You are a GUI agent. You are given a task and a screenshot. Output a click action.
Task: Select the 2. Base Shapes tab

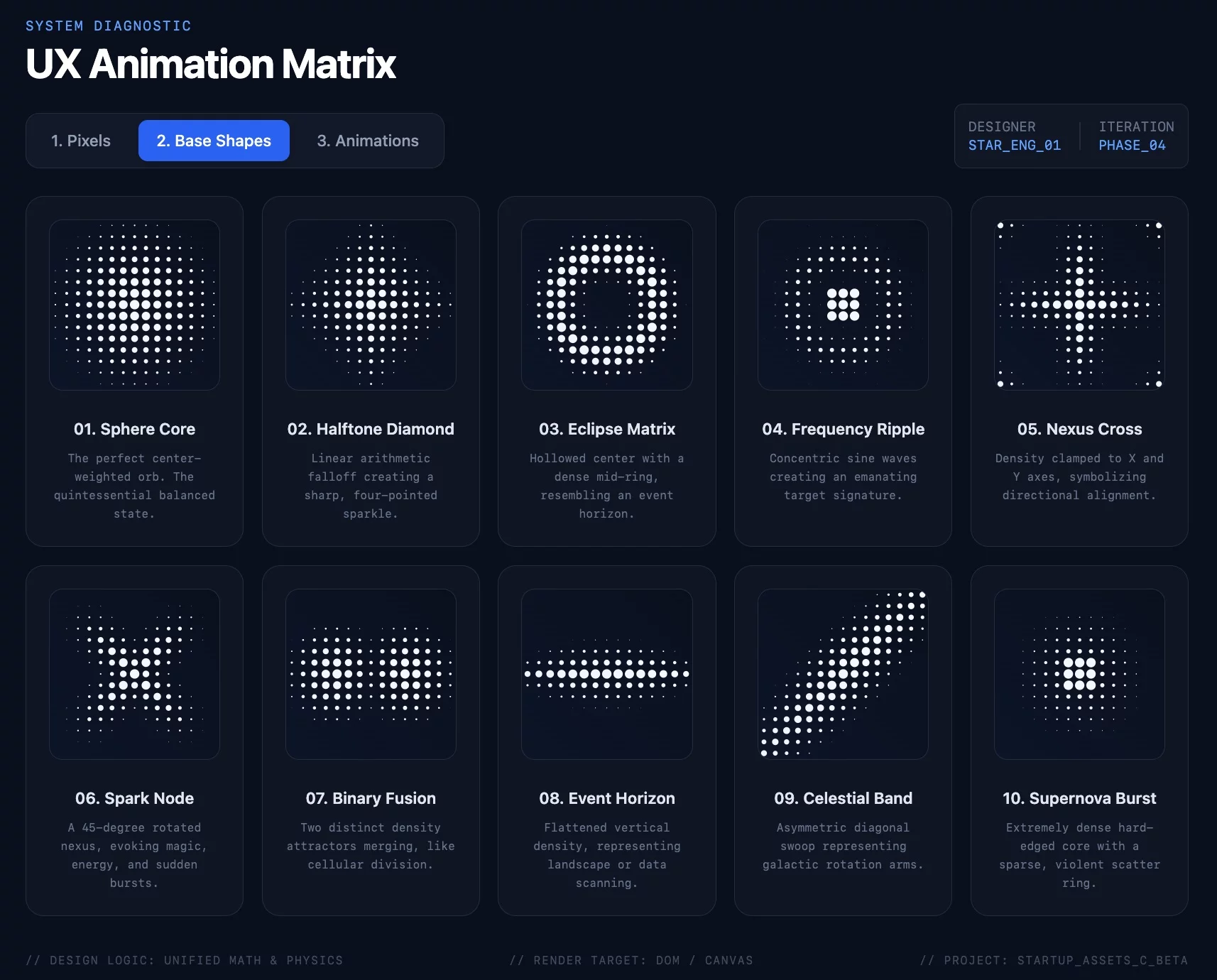coord(214,141)
